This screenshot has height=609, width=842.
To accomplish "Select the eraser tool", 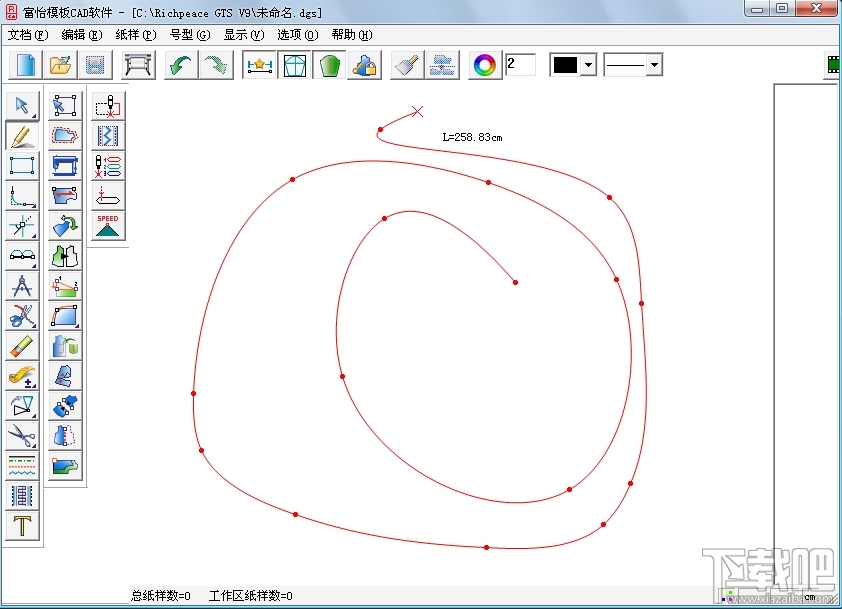I will [22, 346].
